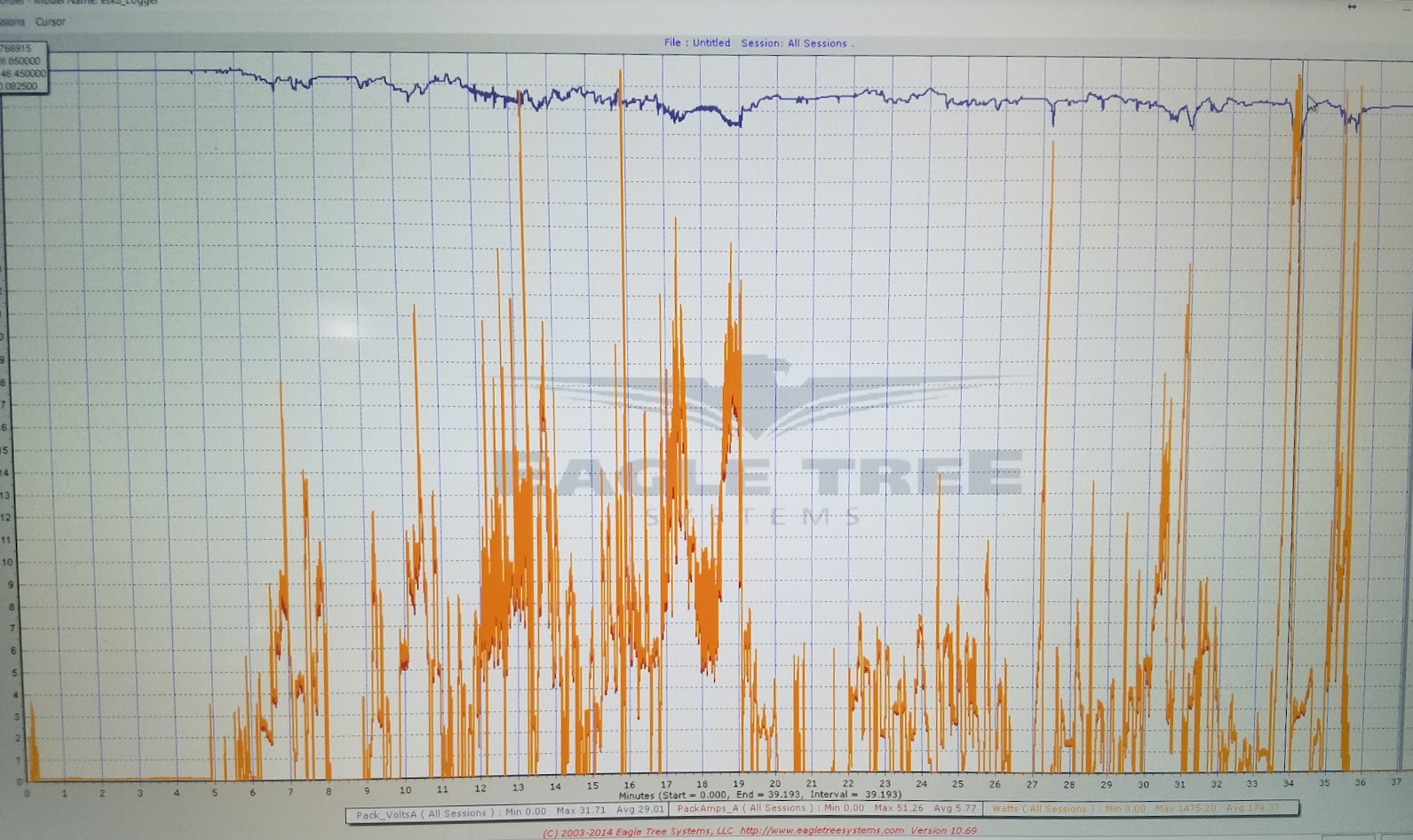Click minute 27 on the time axis
The image size is (1413, 840).
pos(1031,784)
